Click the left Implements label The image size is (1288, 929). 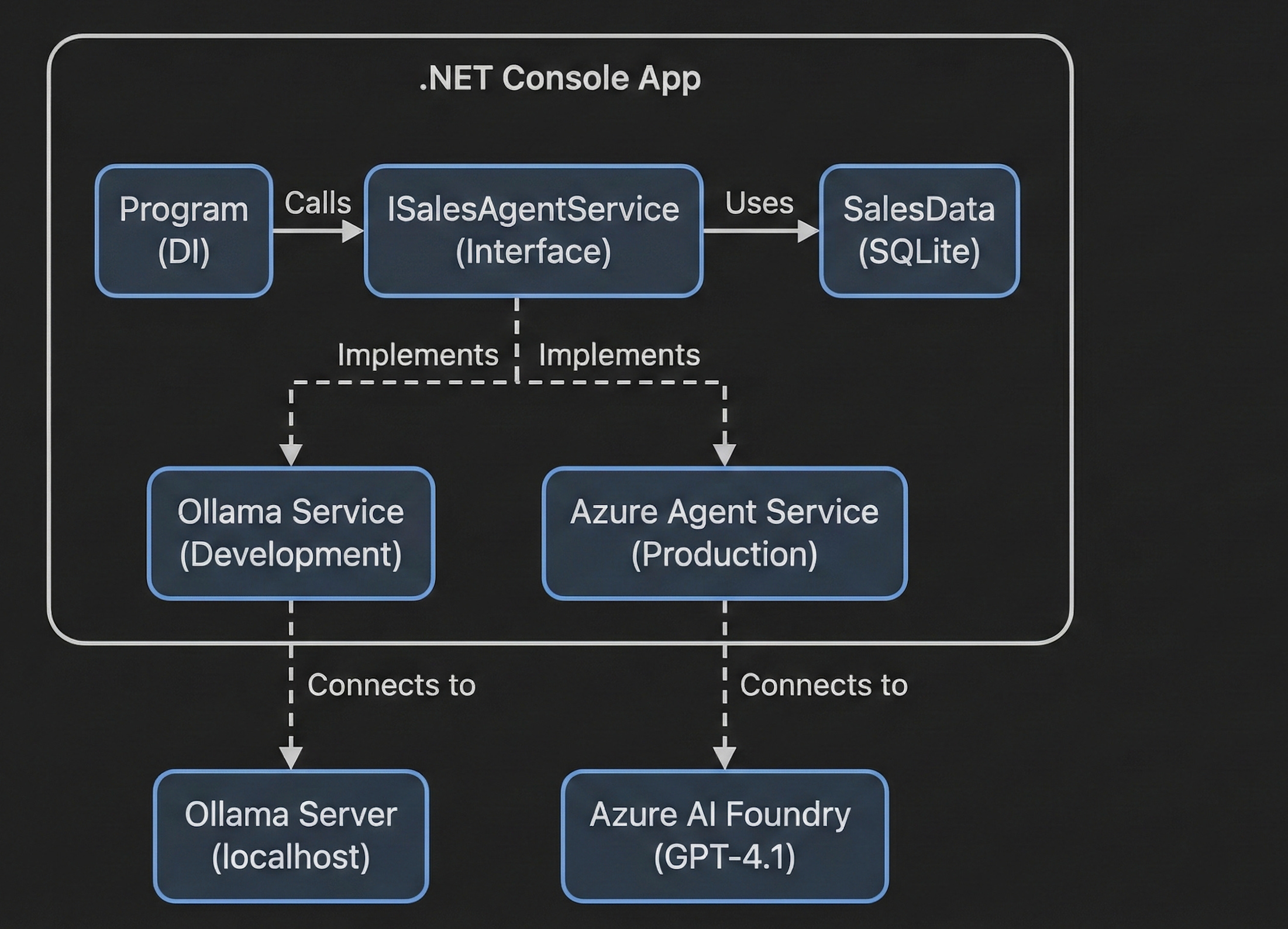coord(418,355)
